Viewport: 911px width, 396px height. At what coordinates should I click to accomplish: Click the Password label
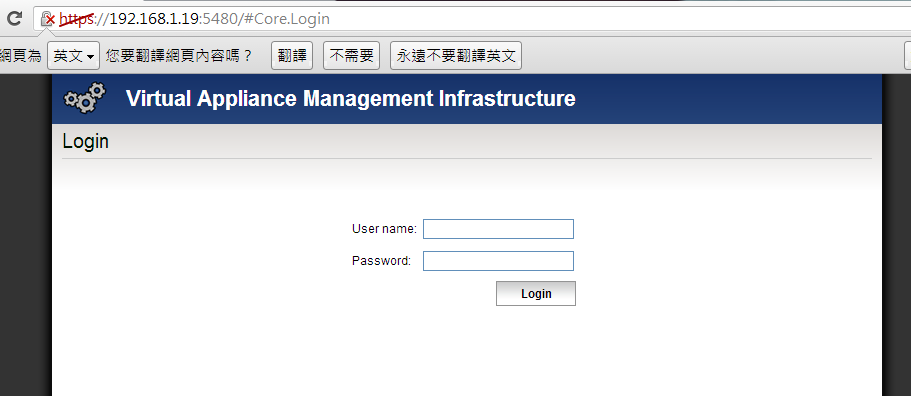[381, 261]
